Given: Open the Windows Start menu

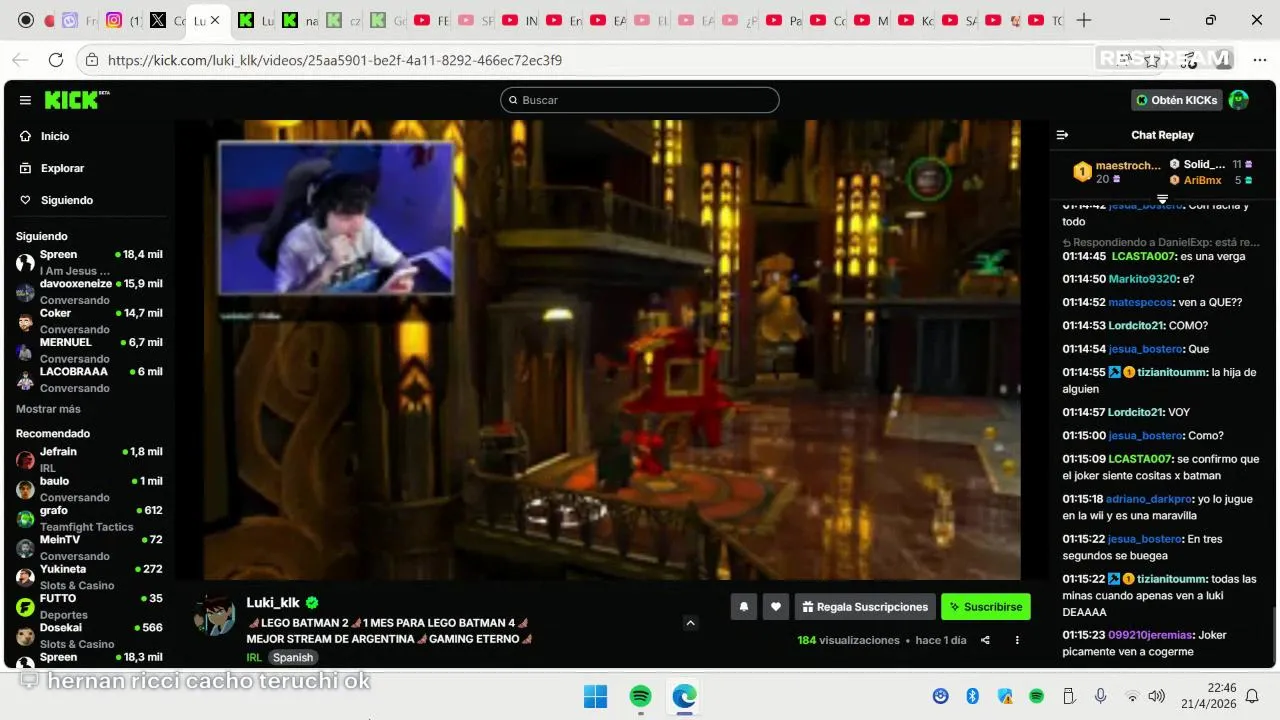Looking at the screenshot, I should tap(595, 696).
